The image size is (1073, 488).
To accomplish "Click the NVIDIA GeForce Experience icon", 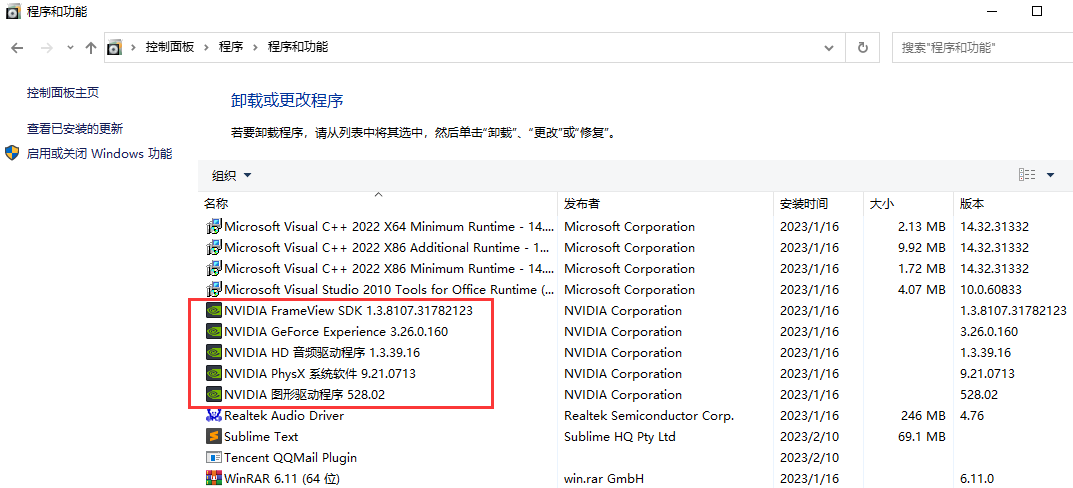I will point(214,332).
